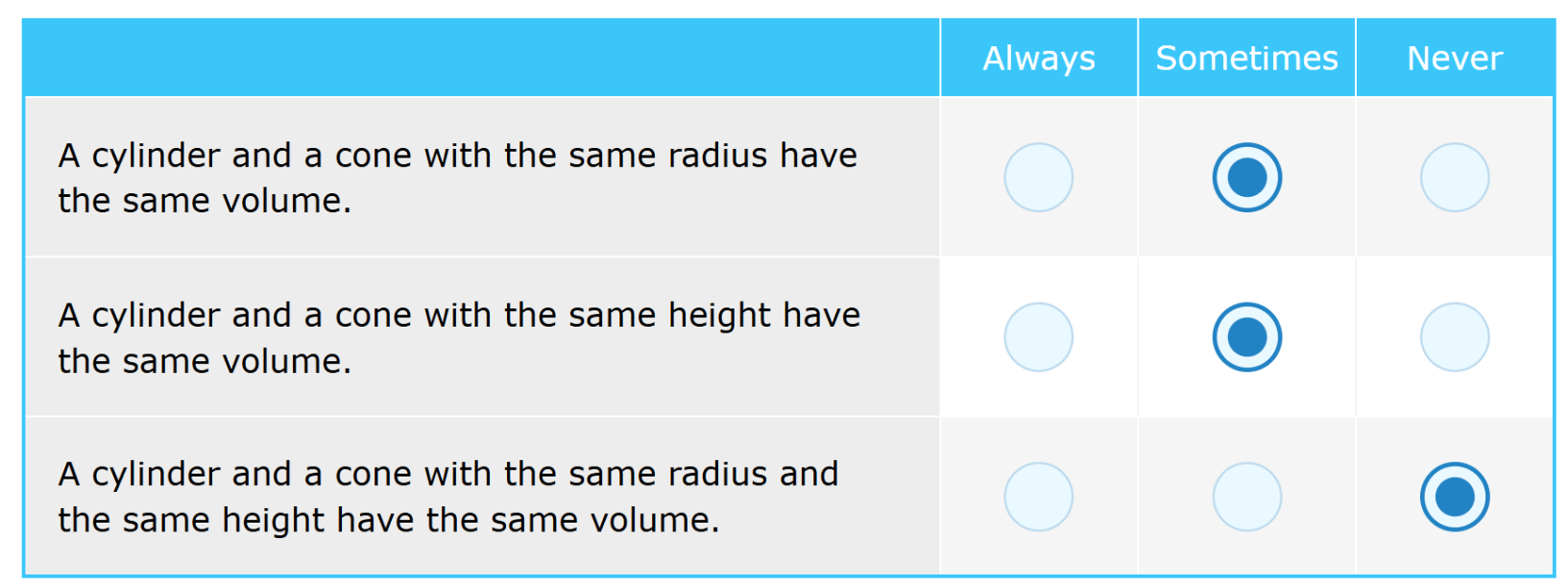Click the Never column header
1568x588 pixels.
(x=1455, y=58)
